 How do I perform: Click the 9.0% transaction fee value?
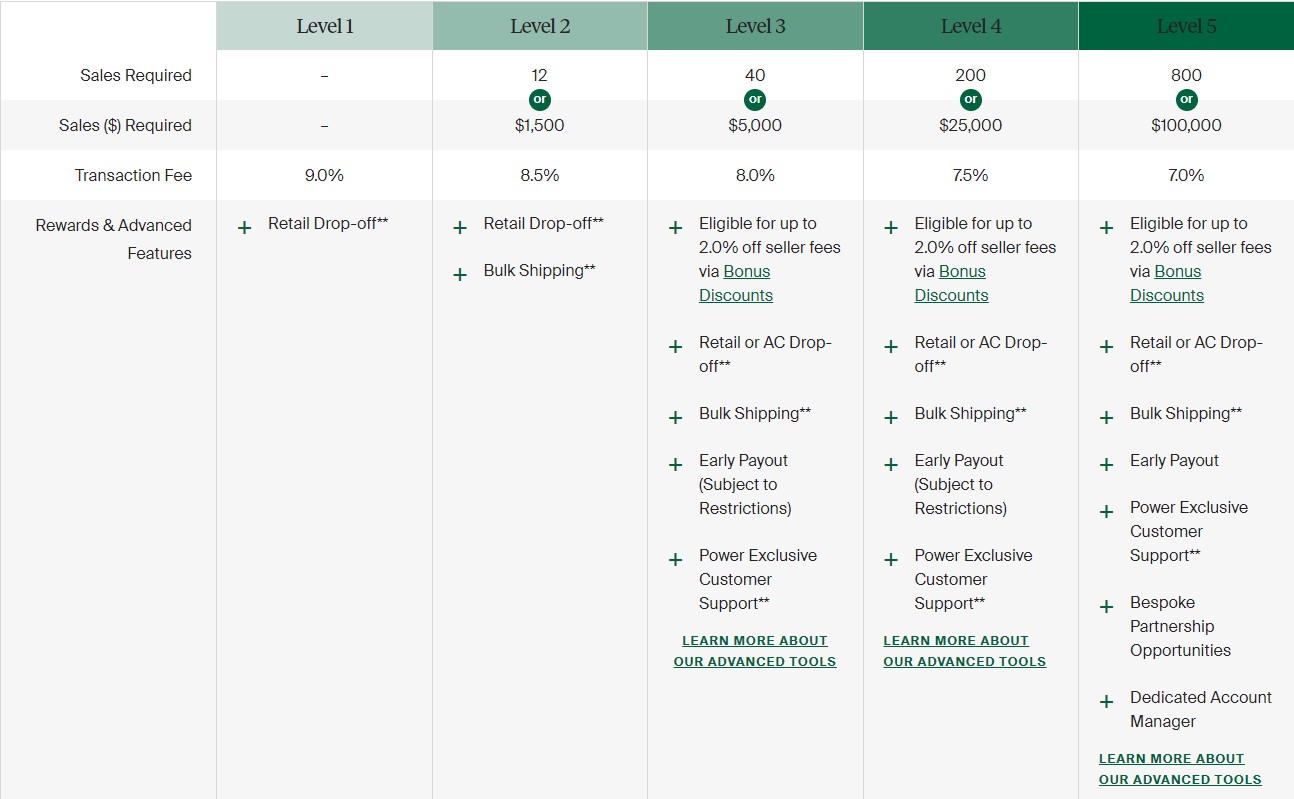[324, 175]
